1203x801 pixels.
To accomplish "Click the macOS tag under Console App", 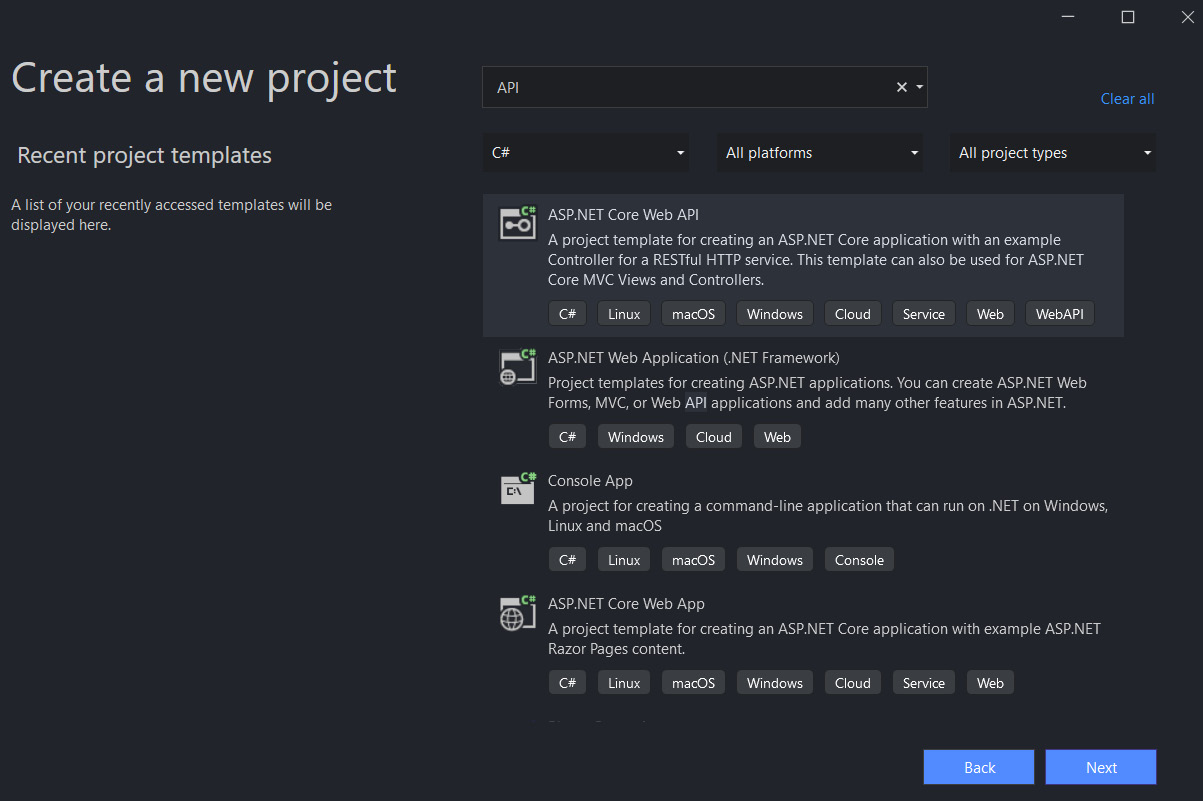I will (693, 560).
